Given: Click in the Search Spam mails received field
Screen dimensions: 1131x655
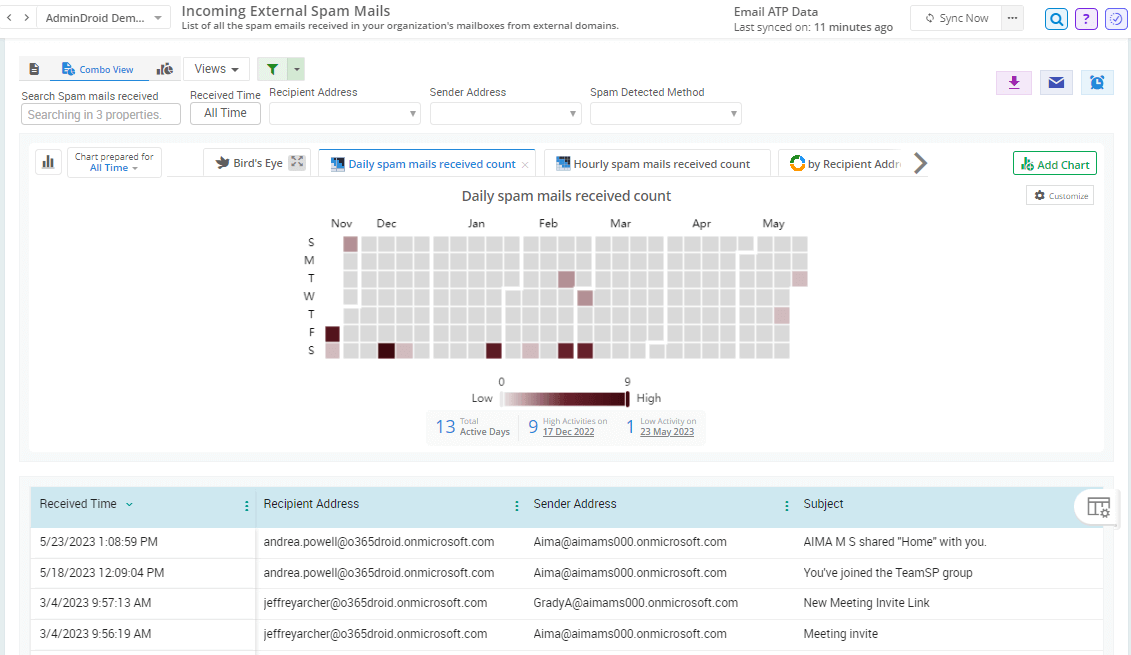Looking at the screenshot, I should (100, 114).
